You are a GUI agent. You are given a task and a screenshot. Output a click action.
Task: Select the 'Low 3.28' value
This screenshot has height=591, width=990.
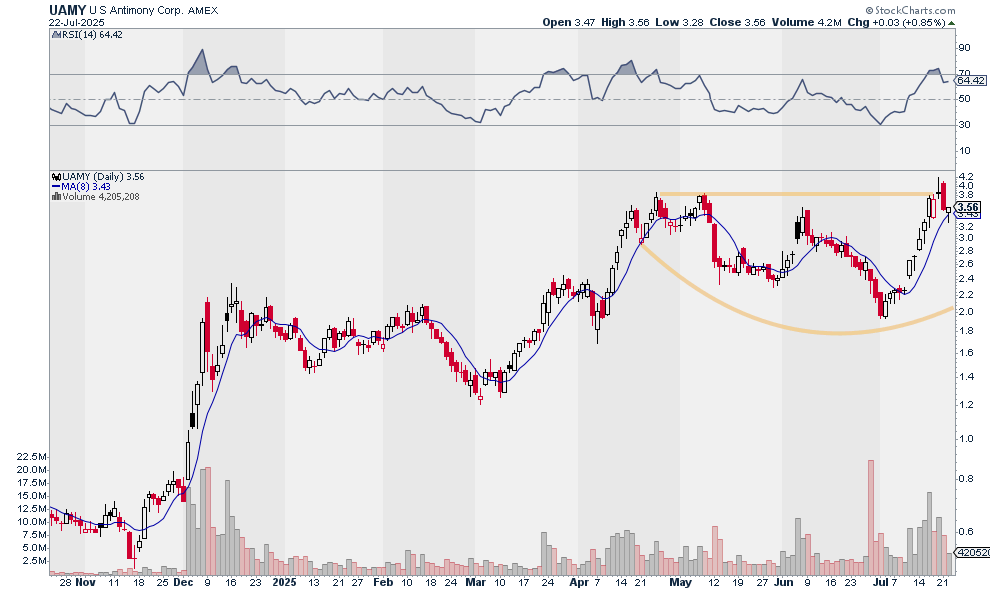679,22
